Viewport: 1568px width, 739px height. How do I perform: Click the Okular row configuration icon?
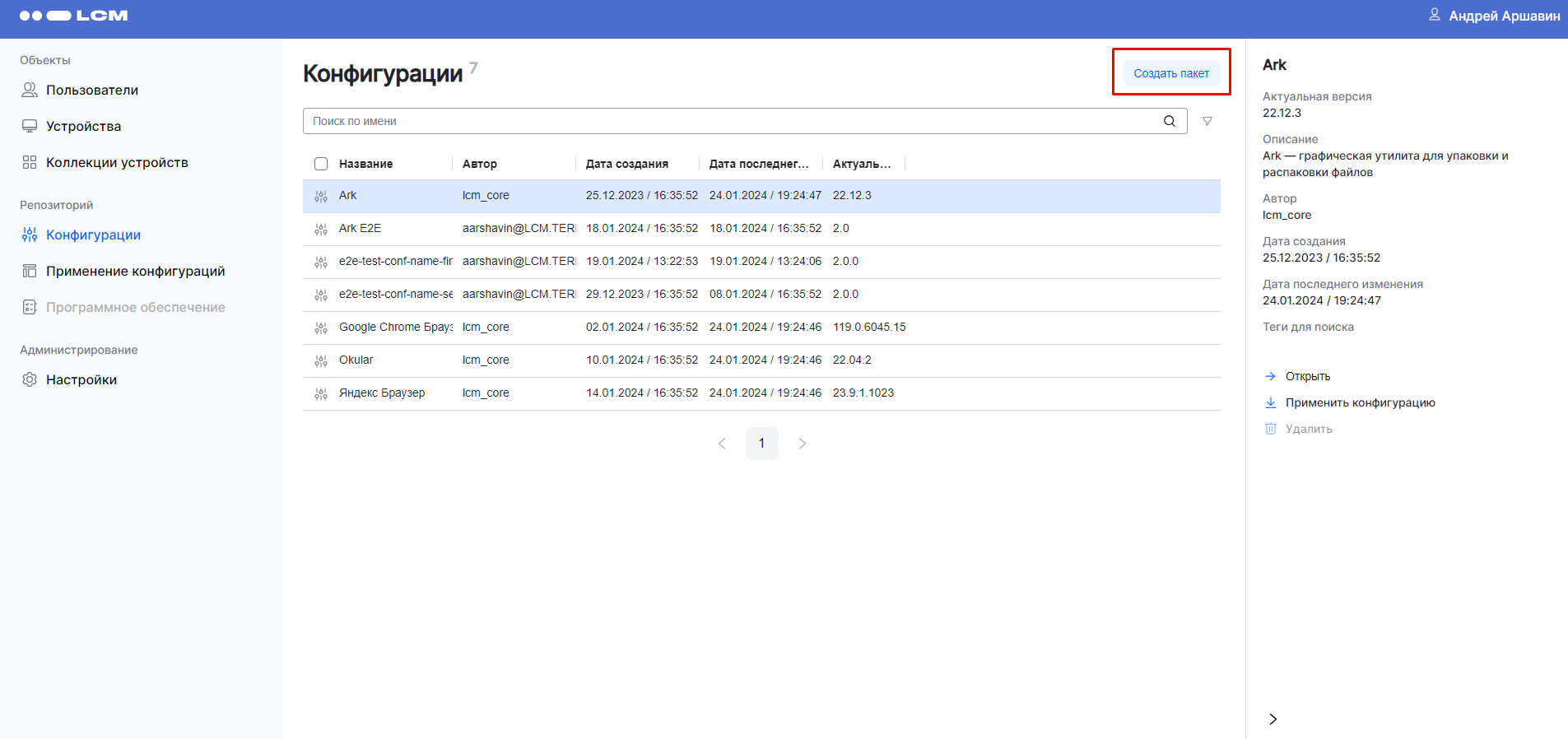pos(321,360)
